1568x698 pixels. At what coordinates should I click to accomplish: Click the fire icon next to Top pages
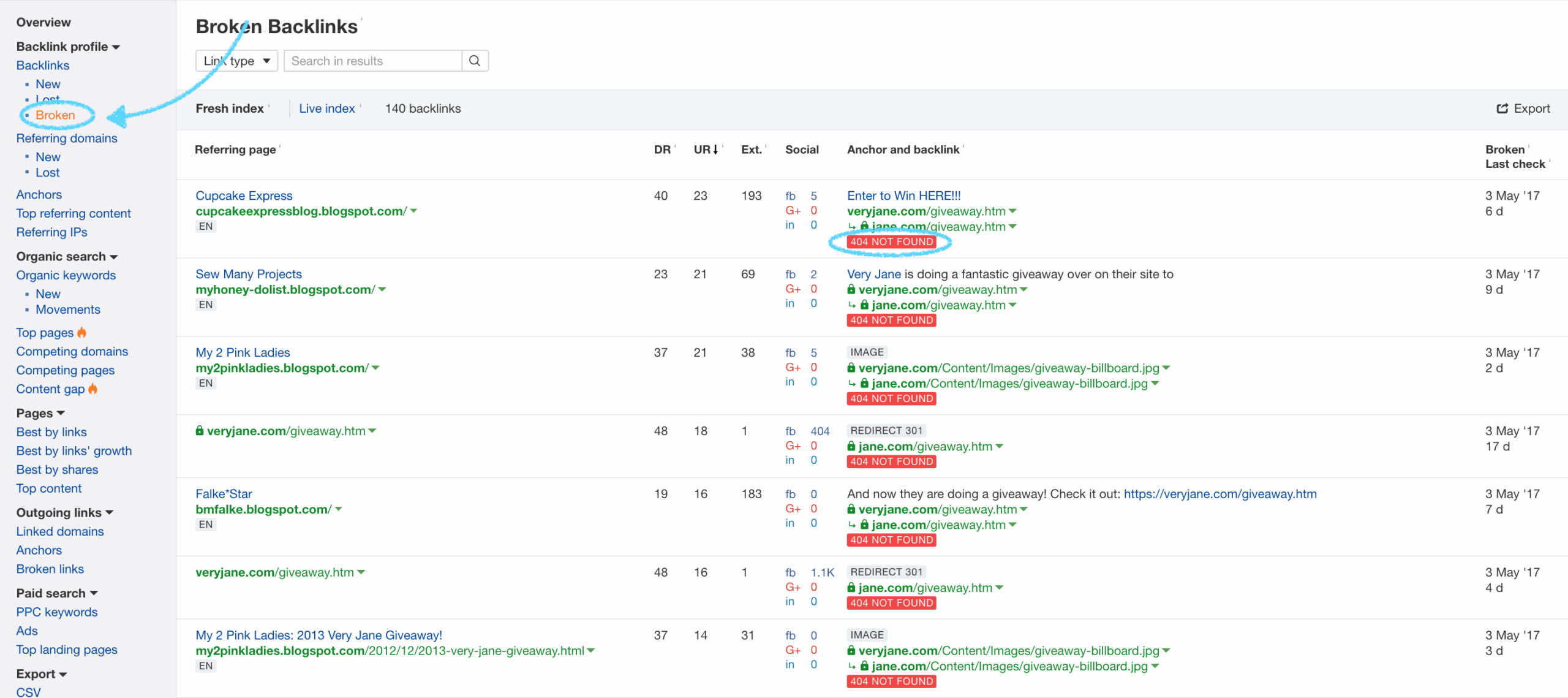click(x=82, y=332)
